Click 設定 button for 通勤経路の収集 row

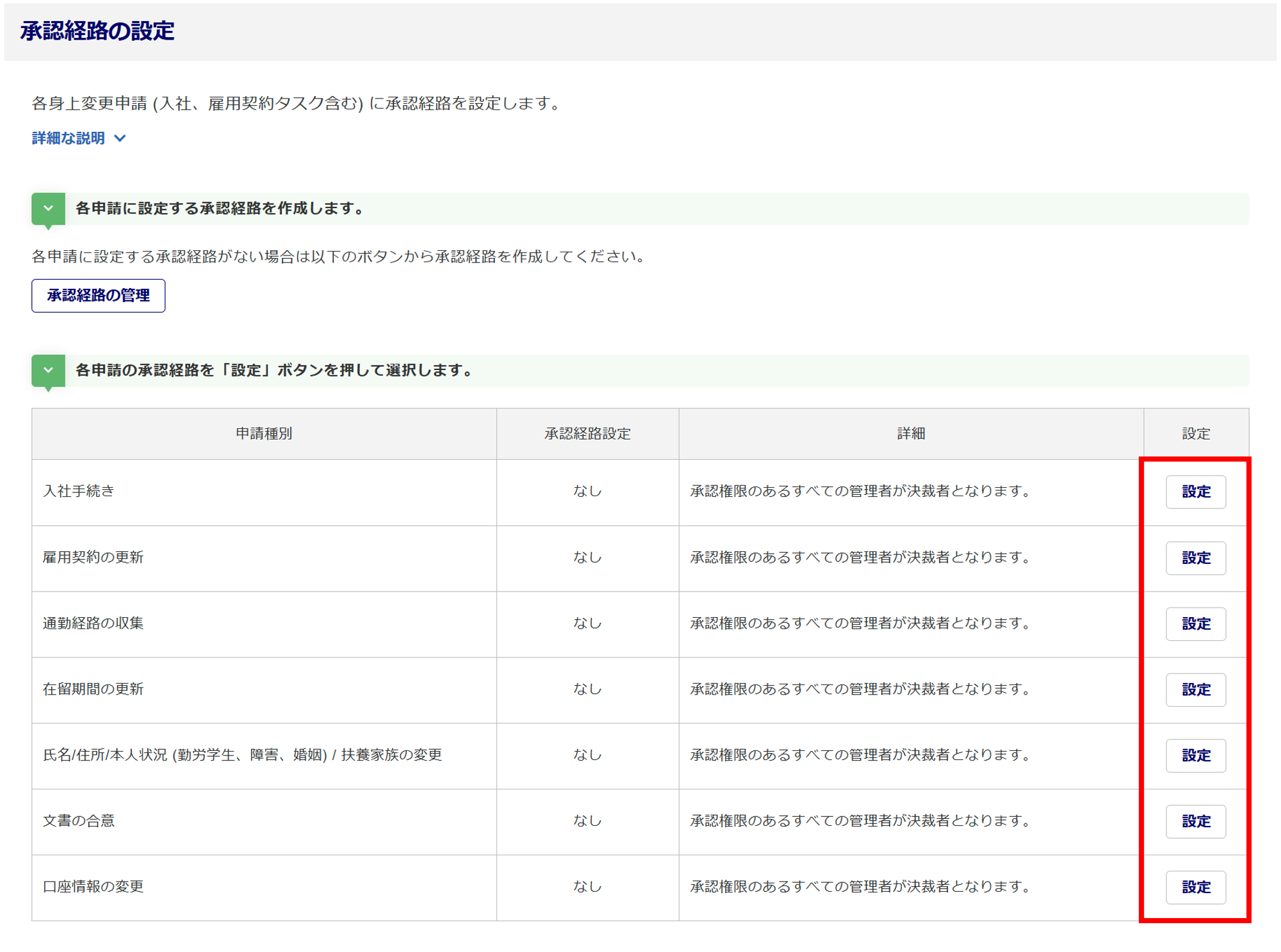[1195, 624]
